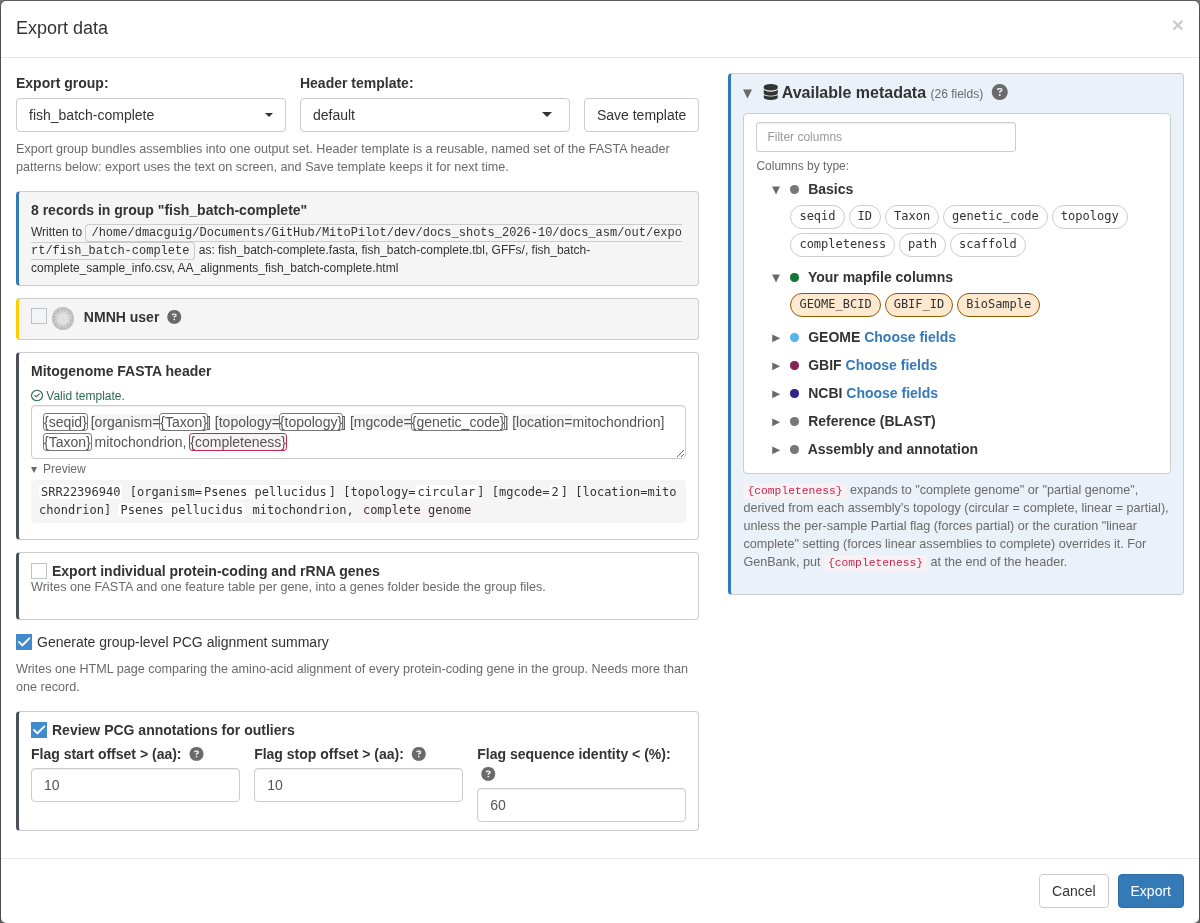Uncheck Generate group-level PCG alignment summary
Image resolution: width=1200 pixels, height=923 pixels.
[x=24, y=642]
